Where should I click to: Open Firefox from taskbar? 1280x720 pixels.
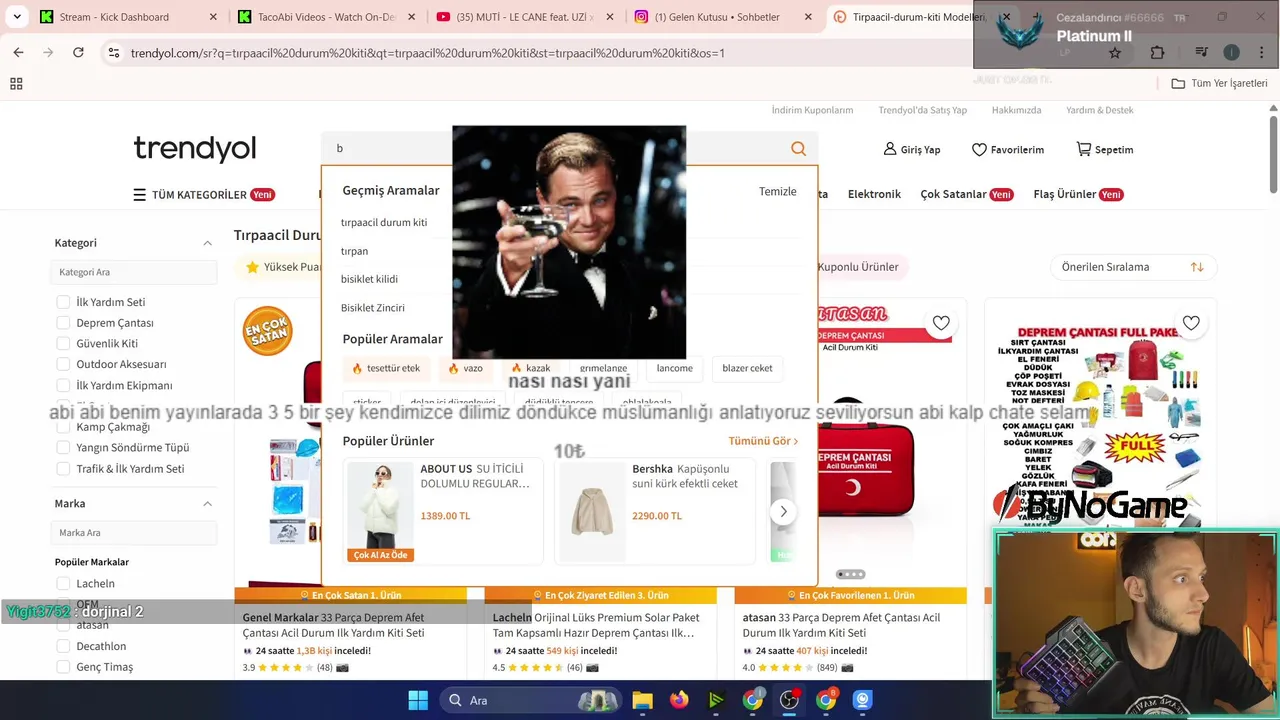click(x=679, y=700)
